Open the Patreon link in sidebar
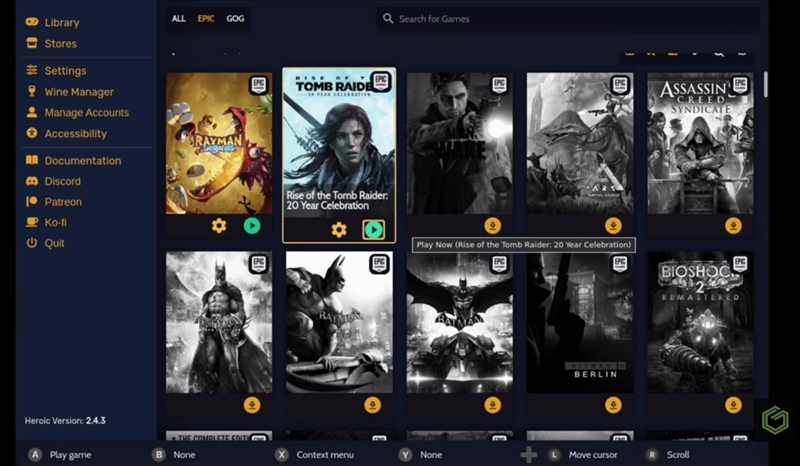Viewport: 800px width, 466px height. (54, 202)
